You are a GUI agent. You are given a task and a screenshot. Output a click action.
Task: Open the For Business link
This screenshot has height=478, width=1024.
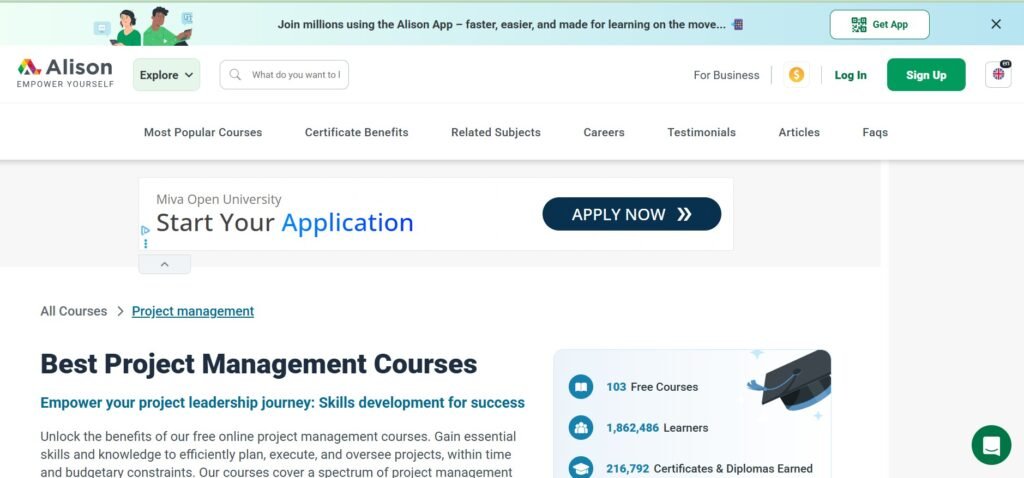coord(726,75)
